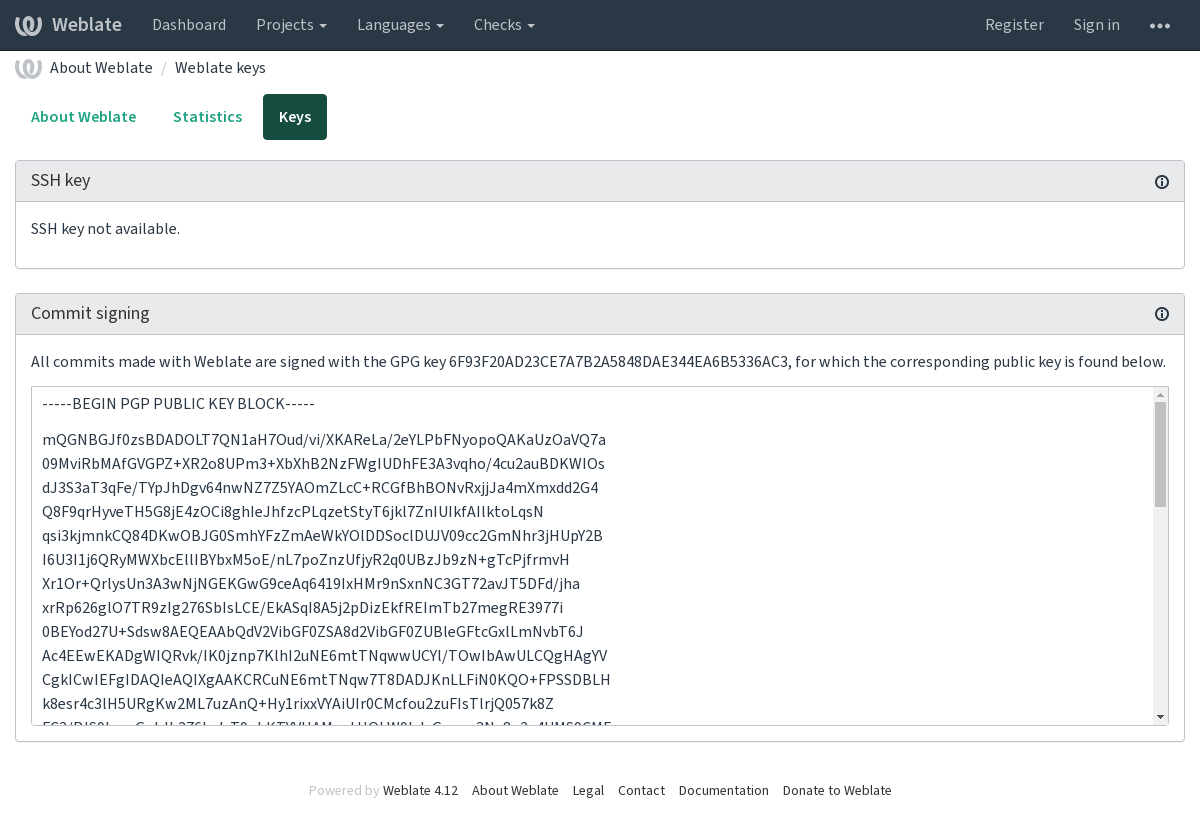Click key line starting with Xr1Or+QrlysUn3A3wNjNGEKGwG9

tap(311, 584)
